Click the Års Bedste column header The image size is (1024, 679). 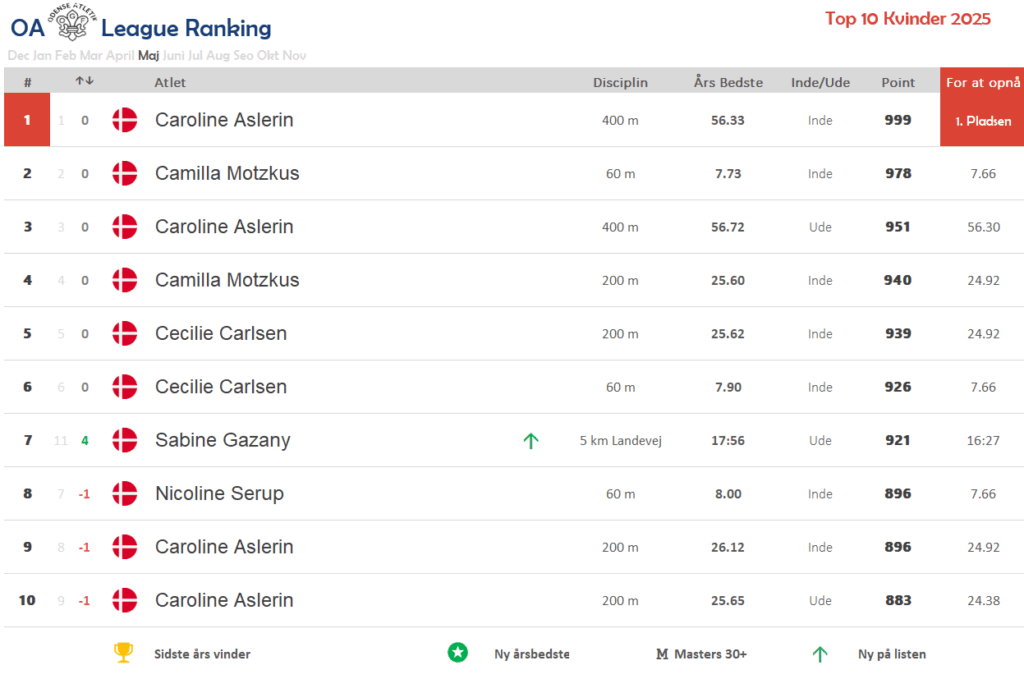[x=728, y=82]
